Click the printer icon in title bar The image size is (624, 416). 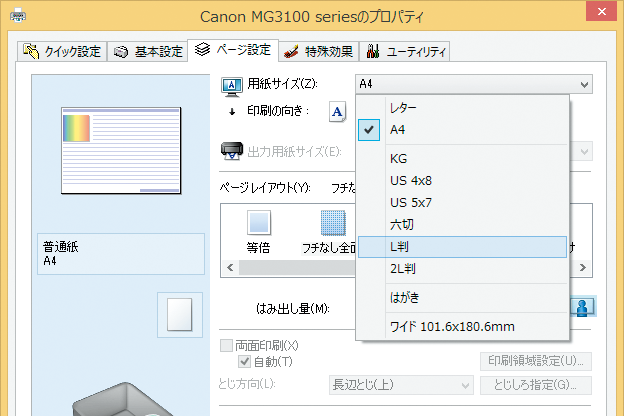(x=18, y=16)
